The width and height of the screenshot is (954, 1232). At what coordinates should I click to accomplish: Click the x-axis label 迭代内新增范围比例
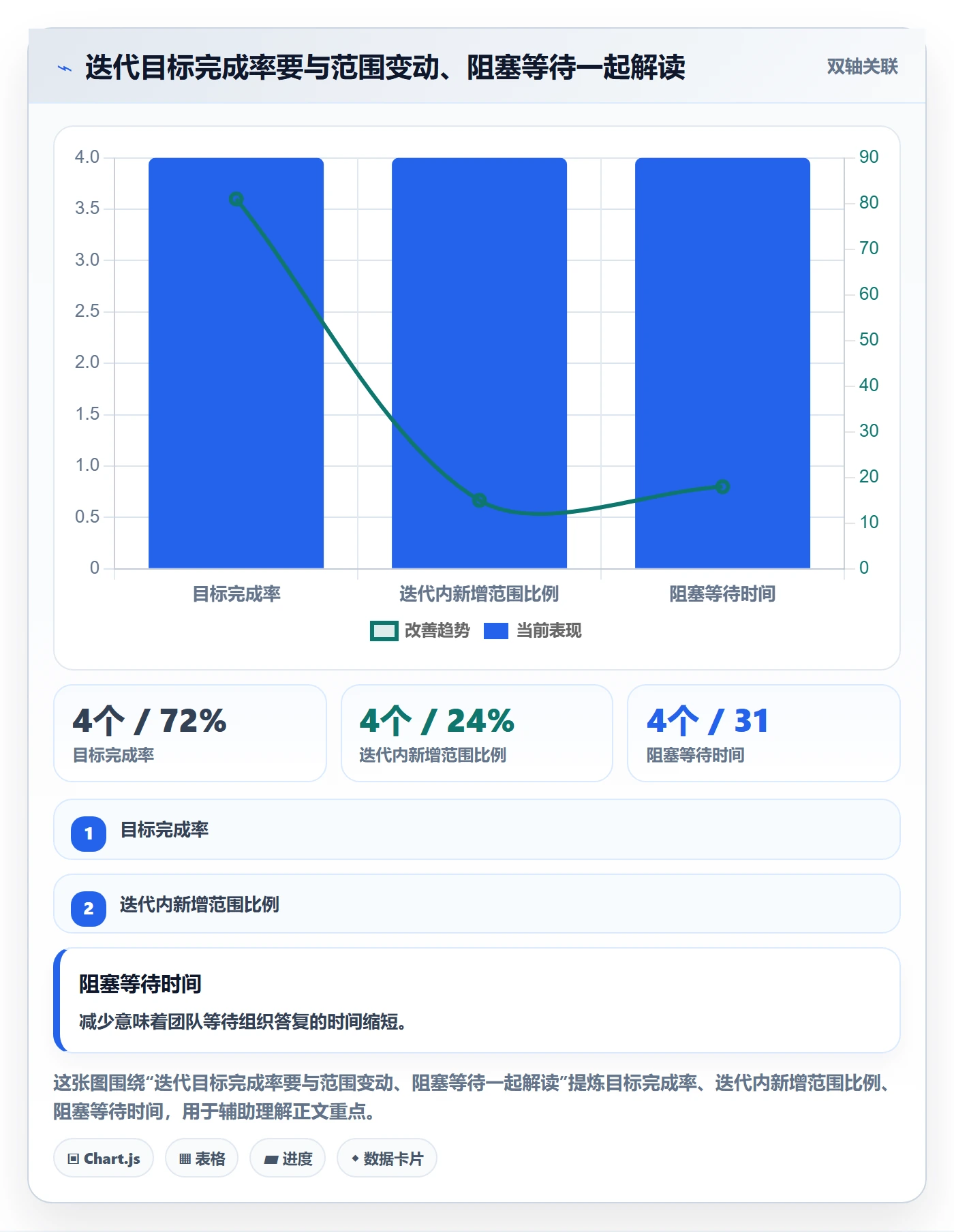pos(479,594)
